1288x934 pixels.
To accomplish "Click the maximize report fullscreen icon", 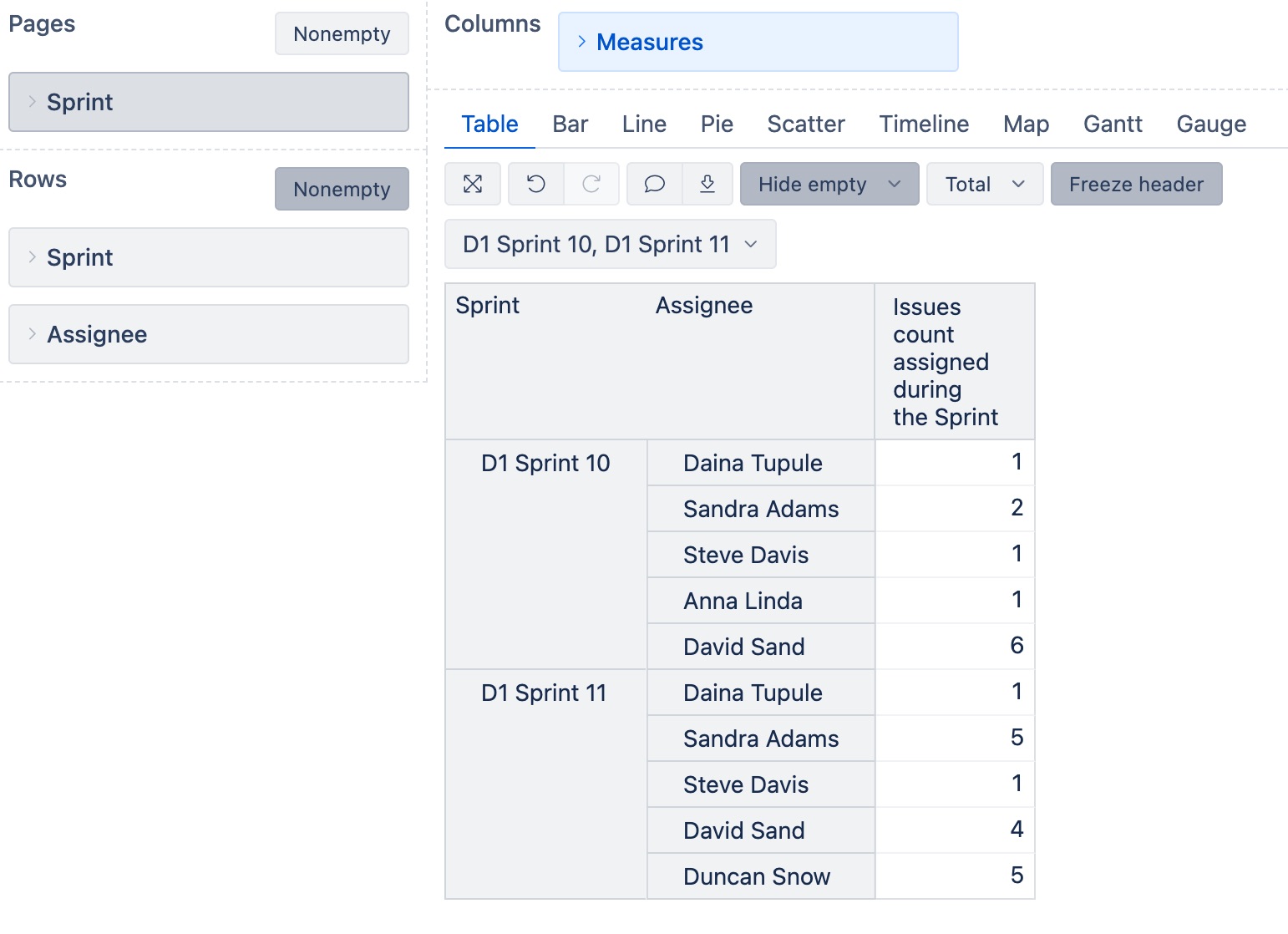I will point(473,184).
